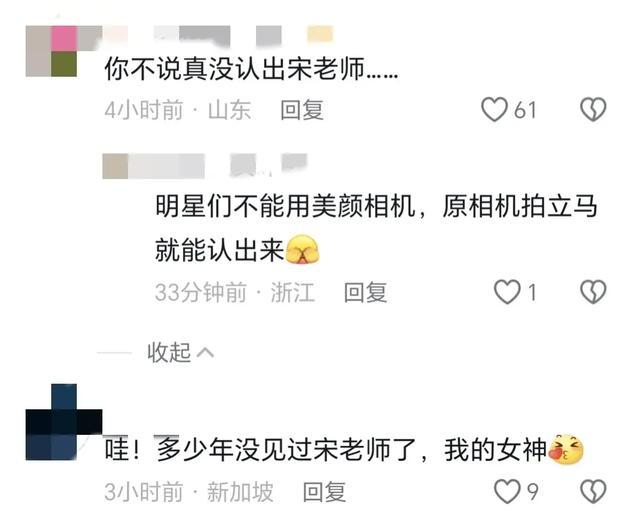Select reply text 明星们不能用美颜相机

pos(285,206)
